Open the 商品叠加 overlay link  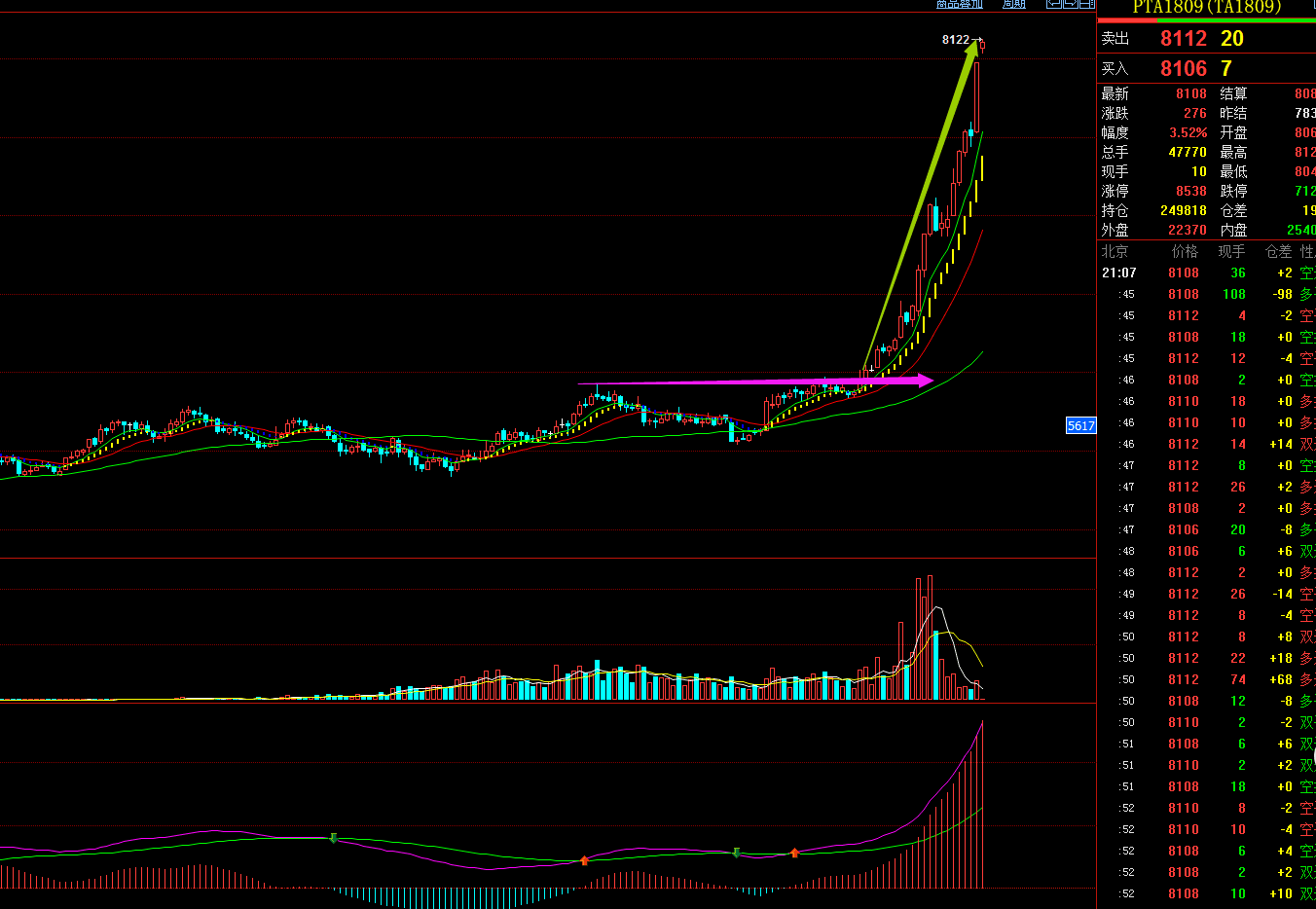959,4
